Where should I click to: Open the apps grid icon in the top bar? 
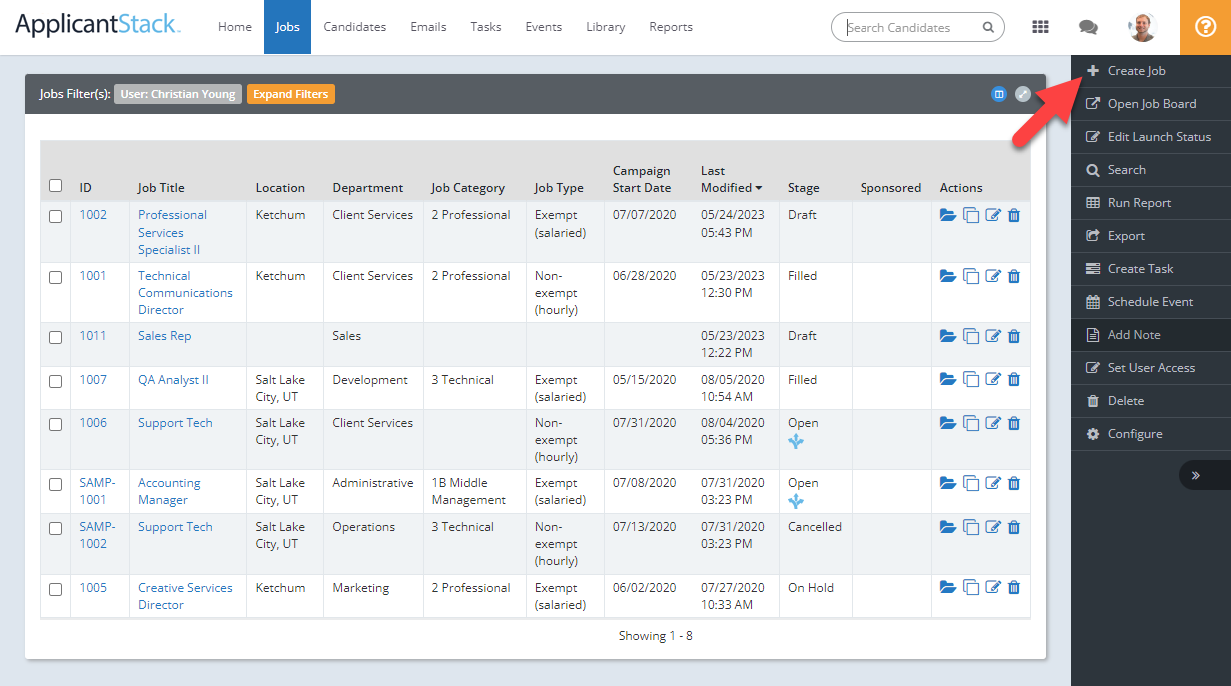(1040, 27)
